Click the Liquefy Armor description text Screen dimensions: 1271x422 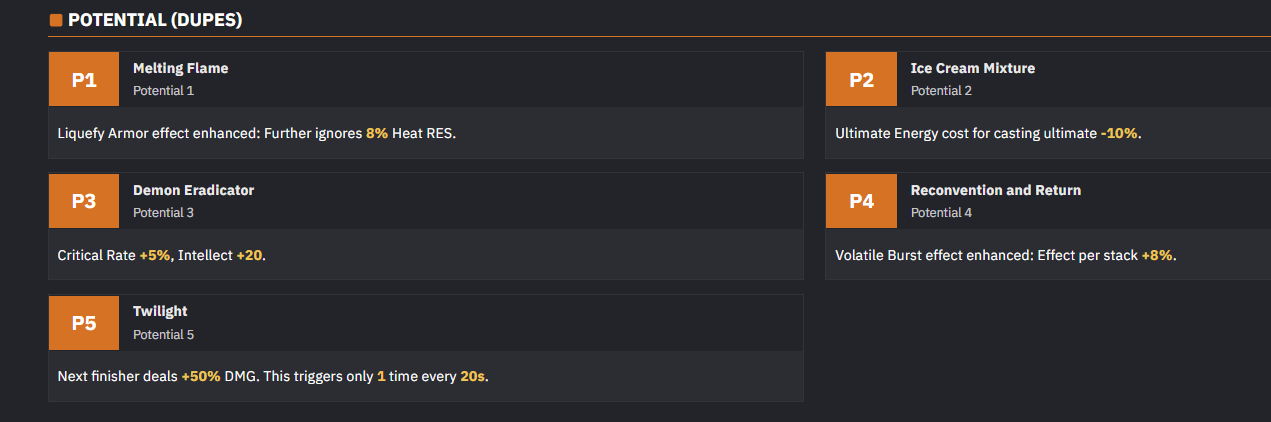click(x=257, y=133)
